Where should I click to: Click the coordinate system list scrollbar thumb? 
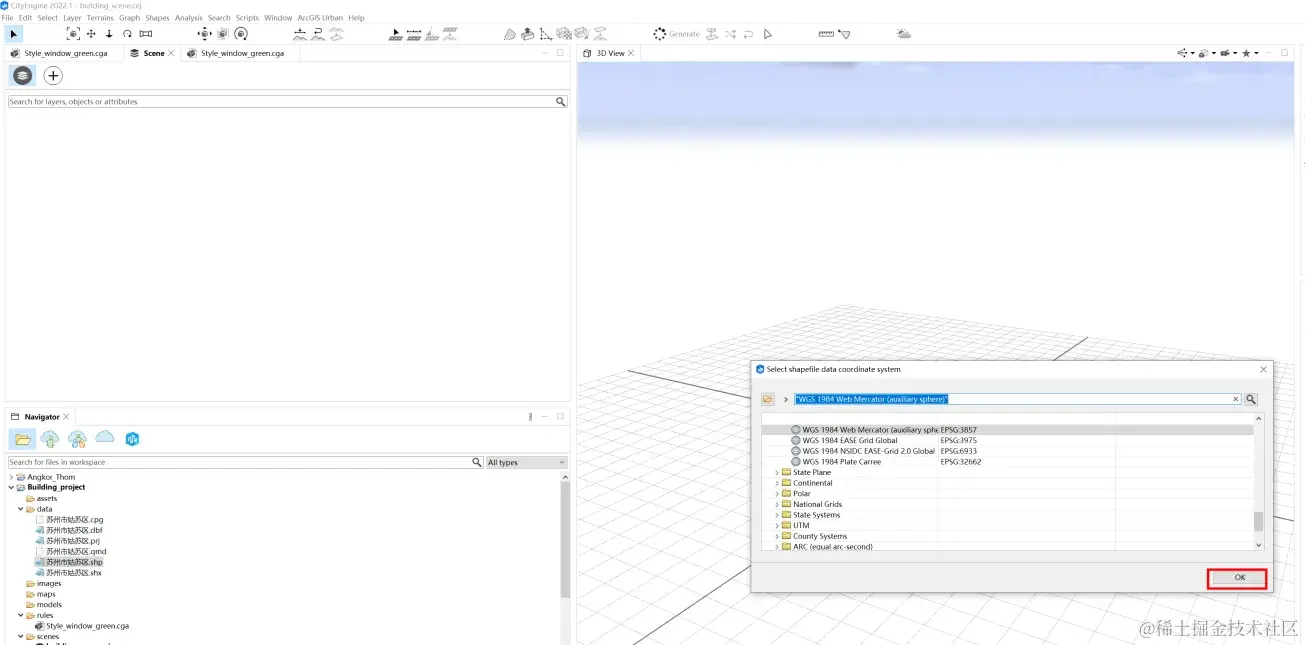coord(1258,521)
